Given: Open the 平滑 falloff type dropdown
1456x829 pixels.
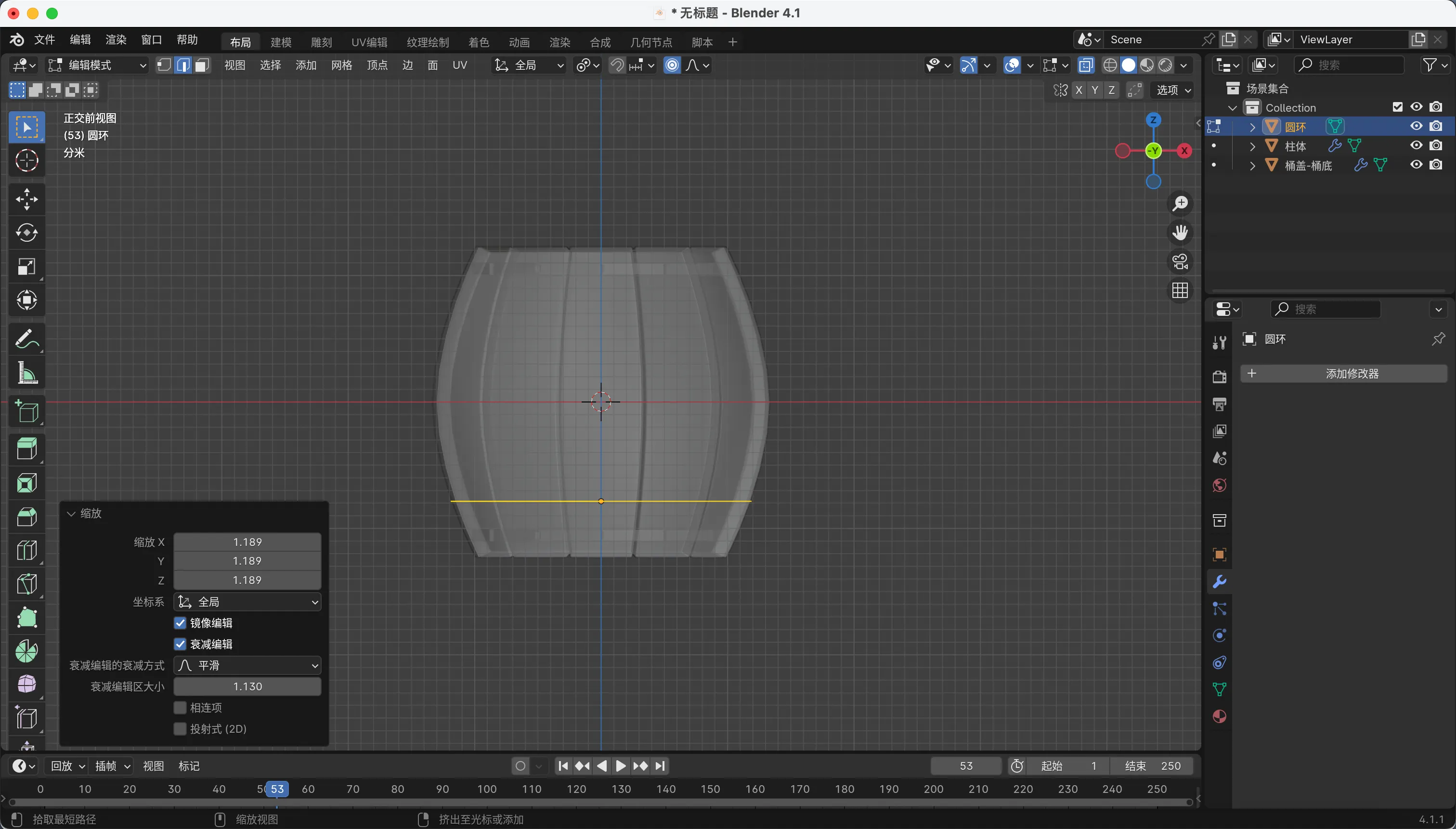Looking at the screenshot, I should coord(247,666).
